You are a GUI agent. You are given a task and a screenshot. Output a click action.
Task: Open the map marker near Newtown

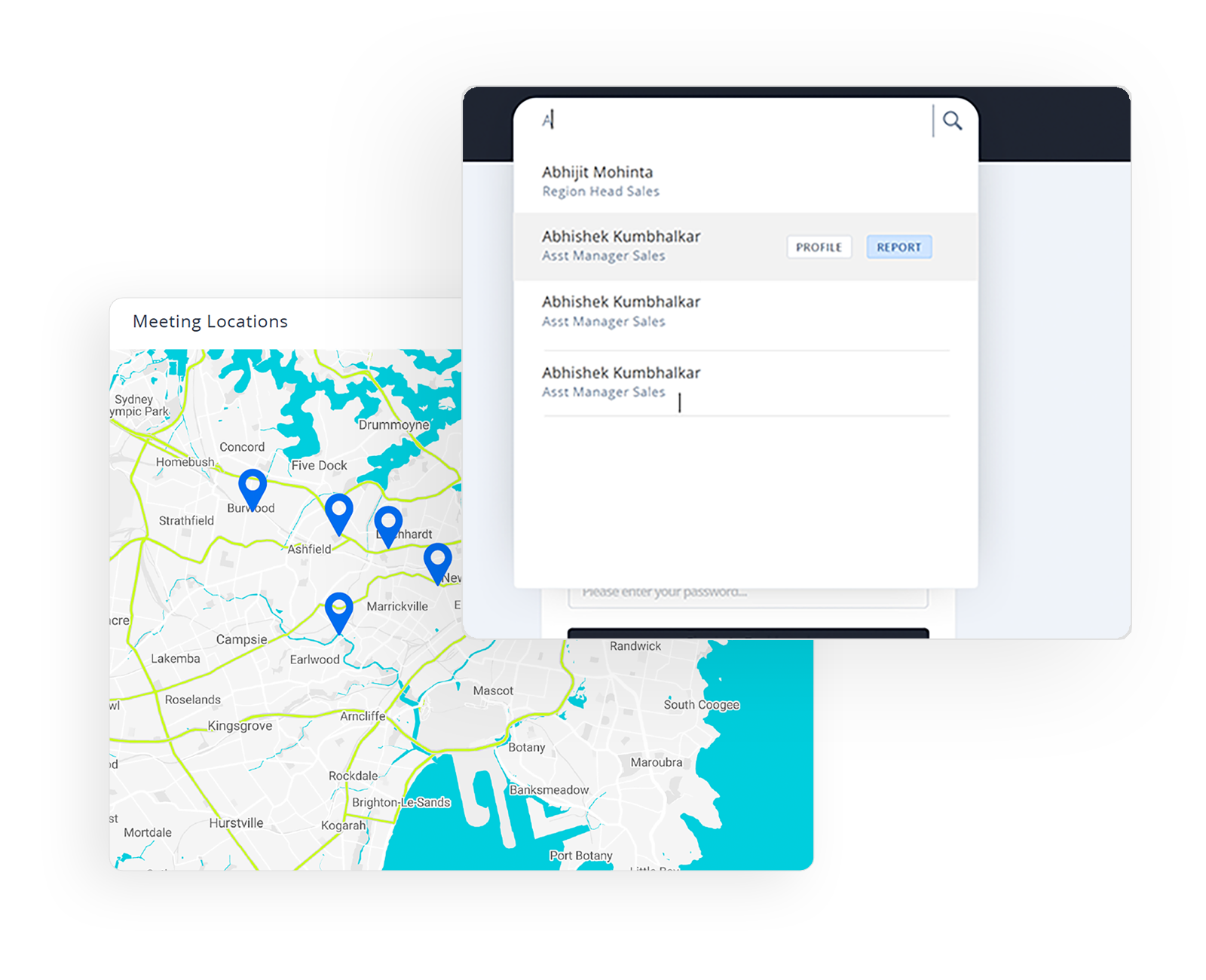tap(437, 562)
